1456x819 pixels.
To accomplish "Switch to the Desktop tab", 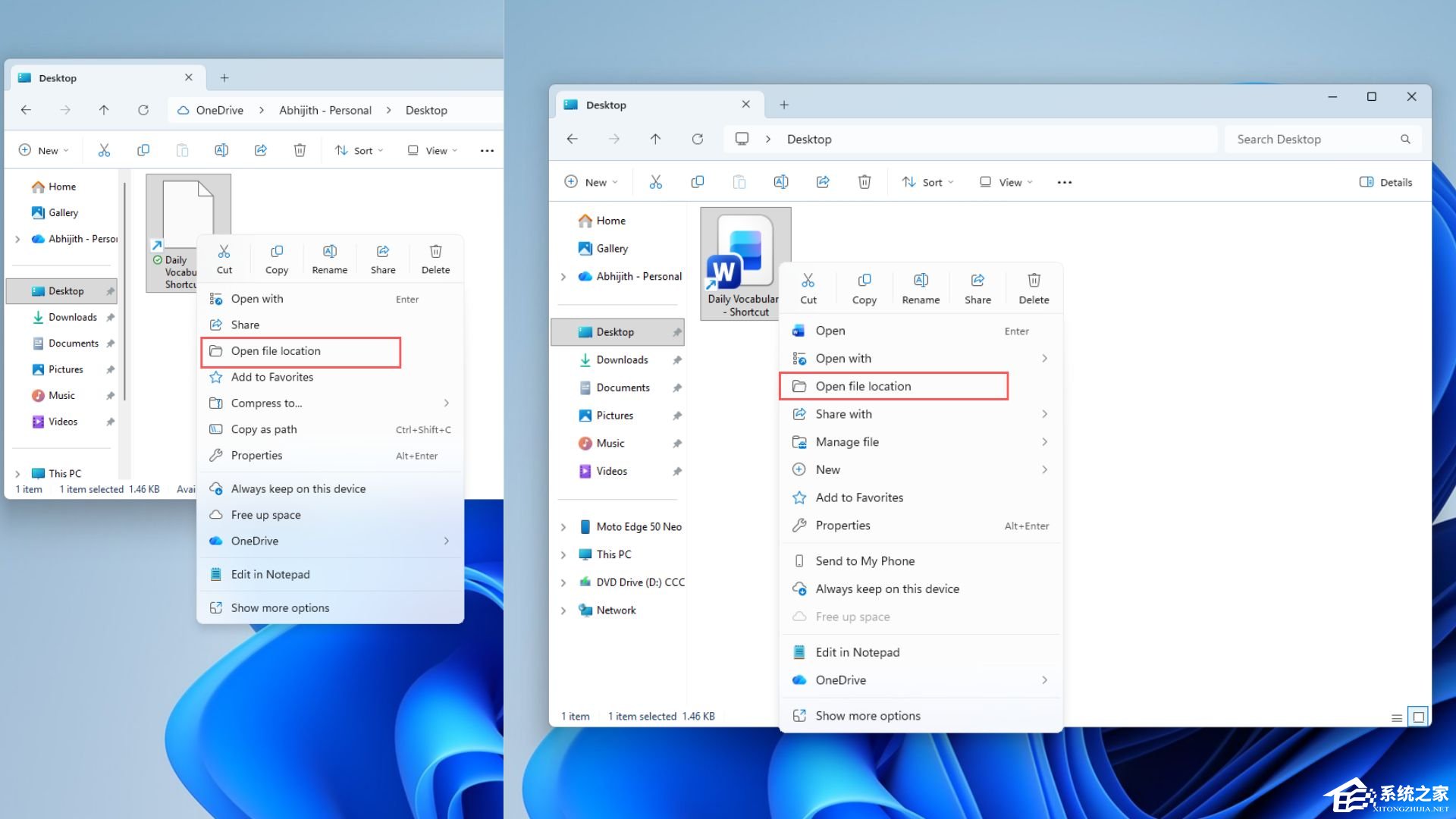I will point(607,105).
